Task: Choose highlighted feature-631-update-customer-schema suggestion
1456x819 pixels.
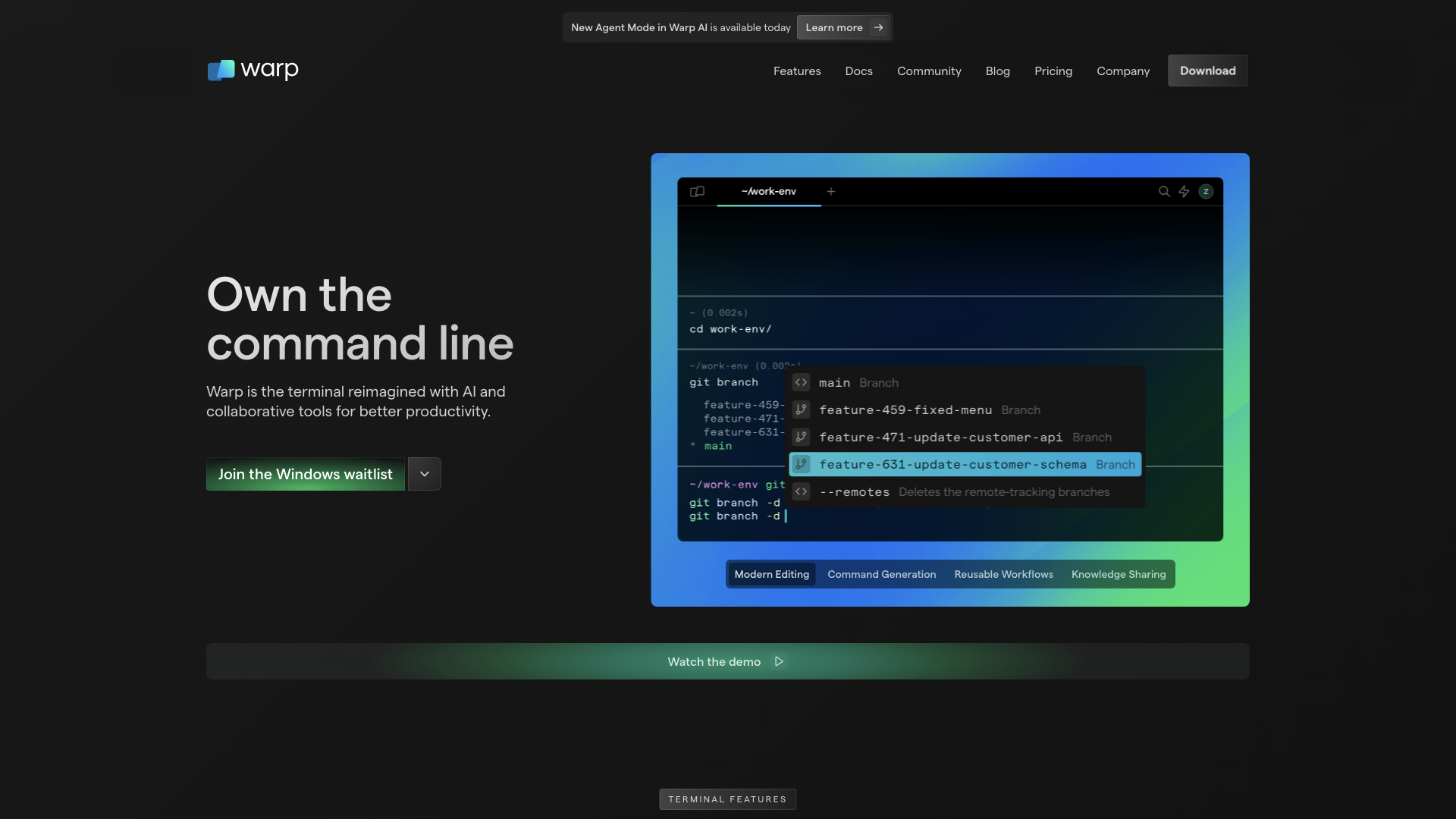Action: tap(965, 465)
